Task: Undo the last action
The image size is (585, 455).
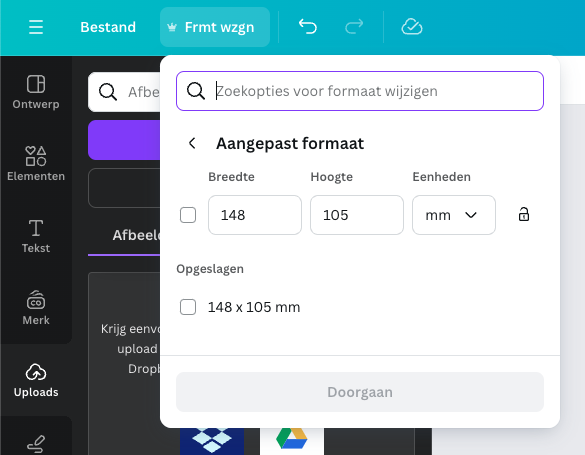Action: 308,27
